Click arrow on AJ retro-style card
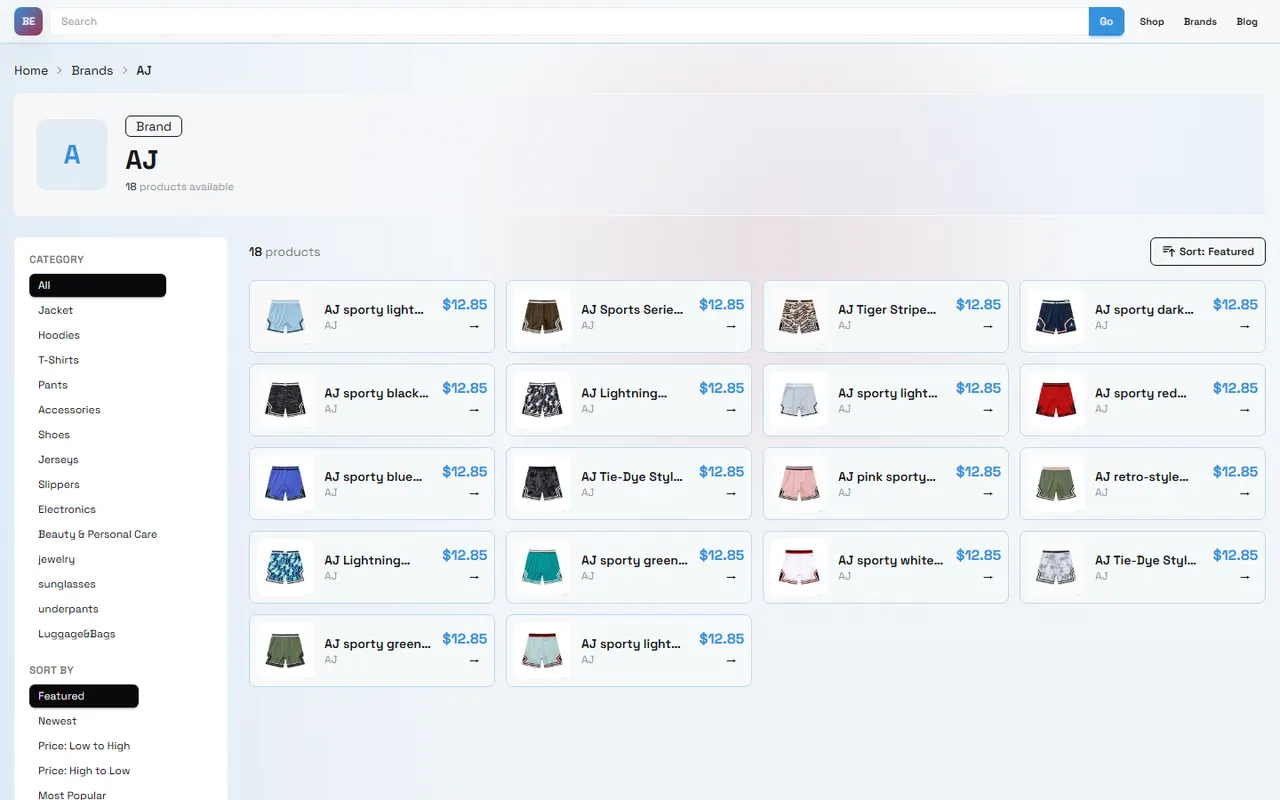This screenshot has height=800, width=1280. point(1245,493)
